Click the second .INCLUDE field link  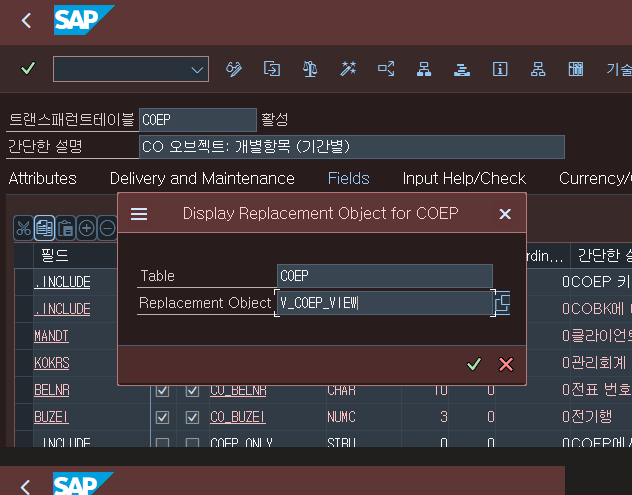[x=62, y=309]
